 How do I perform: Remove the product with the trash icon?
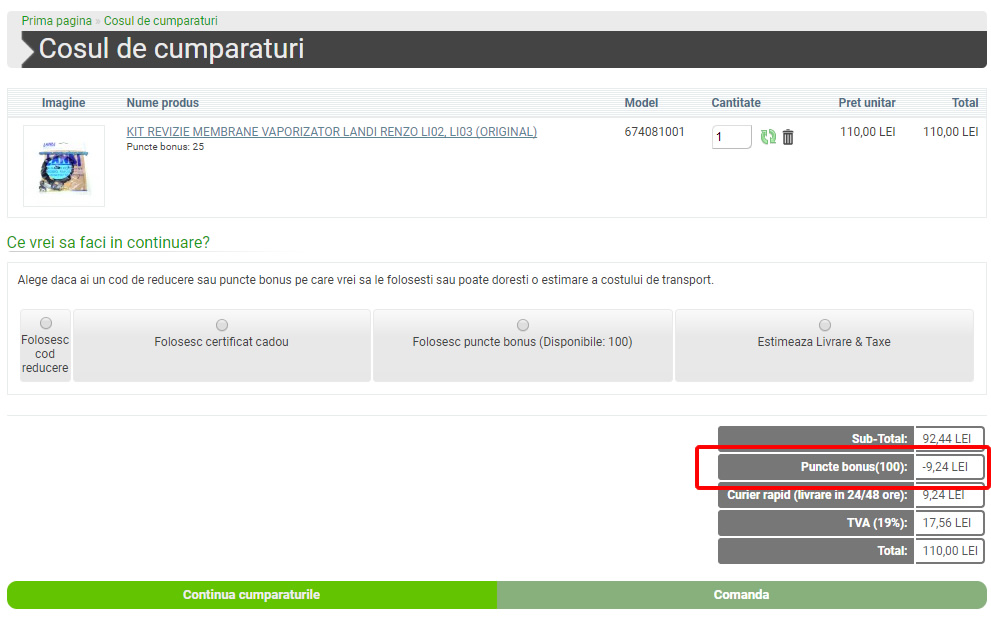(x=788, y=137)
